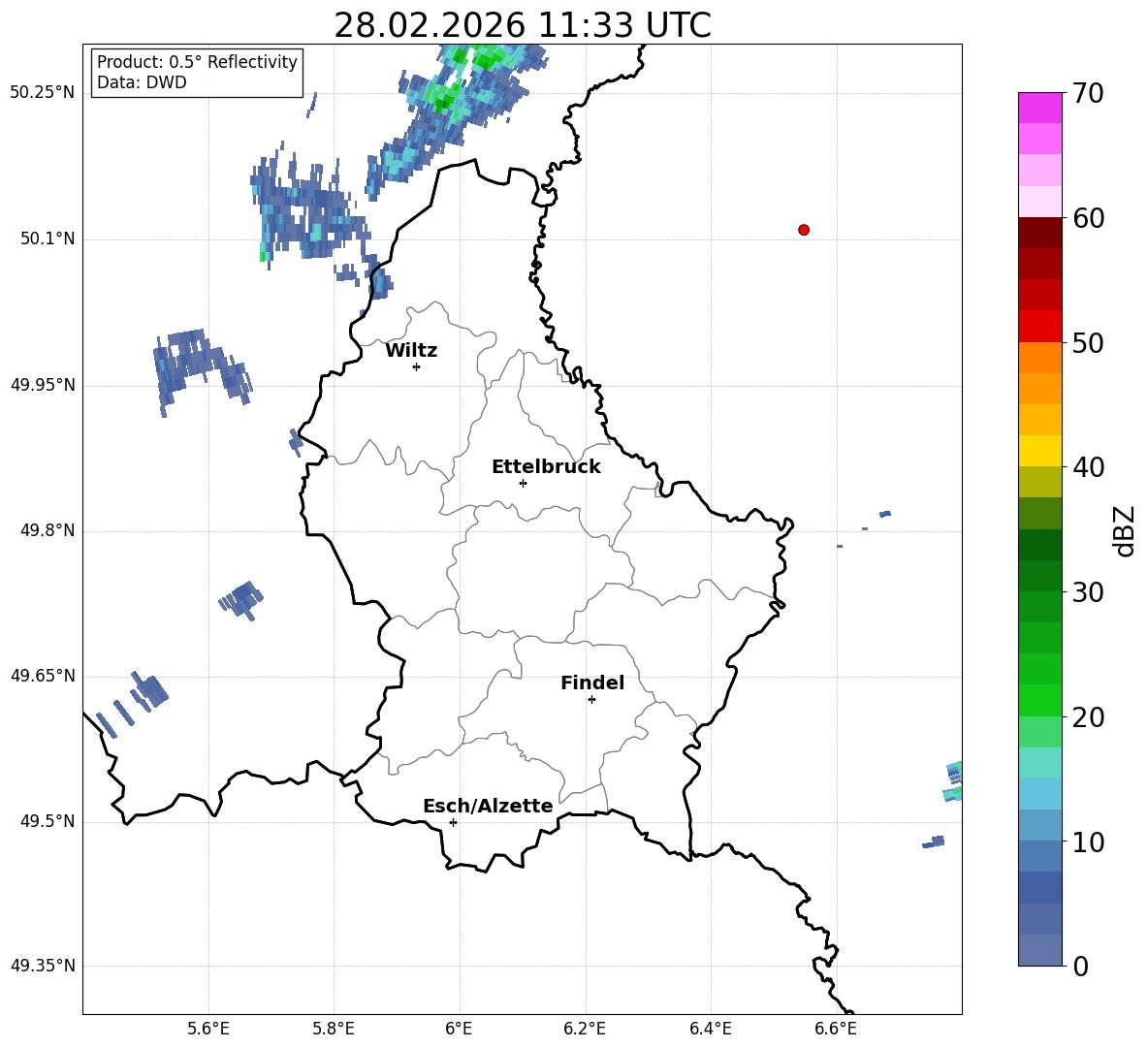Click the bright green colorbar swatch above 20
This screenshot has width=1148, height=1048.
1040,700
